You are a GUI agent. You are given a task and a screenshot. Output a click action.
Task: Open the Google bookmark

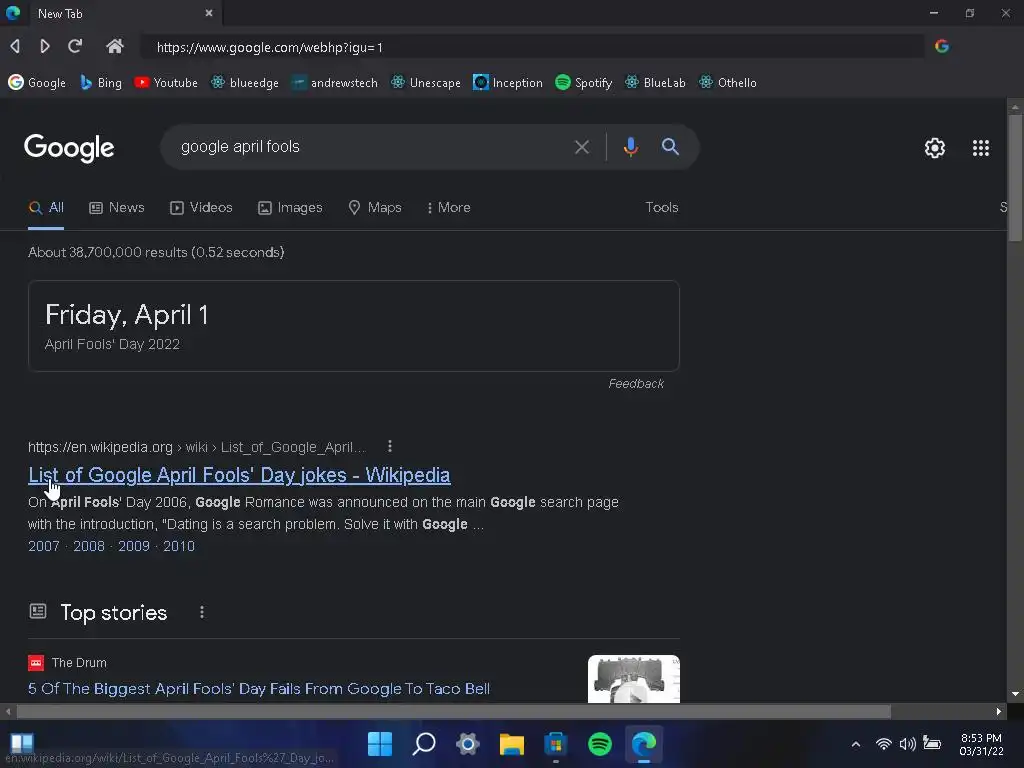[37, 83]
